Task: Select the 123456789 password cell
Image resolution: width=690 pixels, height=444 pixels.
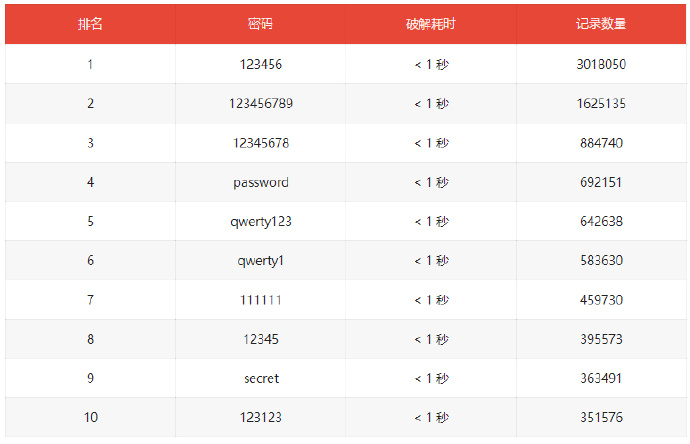Action: pyautogui.click(x=261, y=103)
